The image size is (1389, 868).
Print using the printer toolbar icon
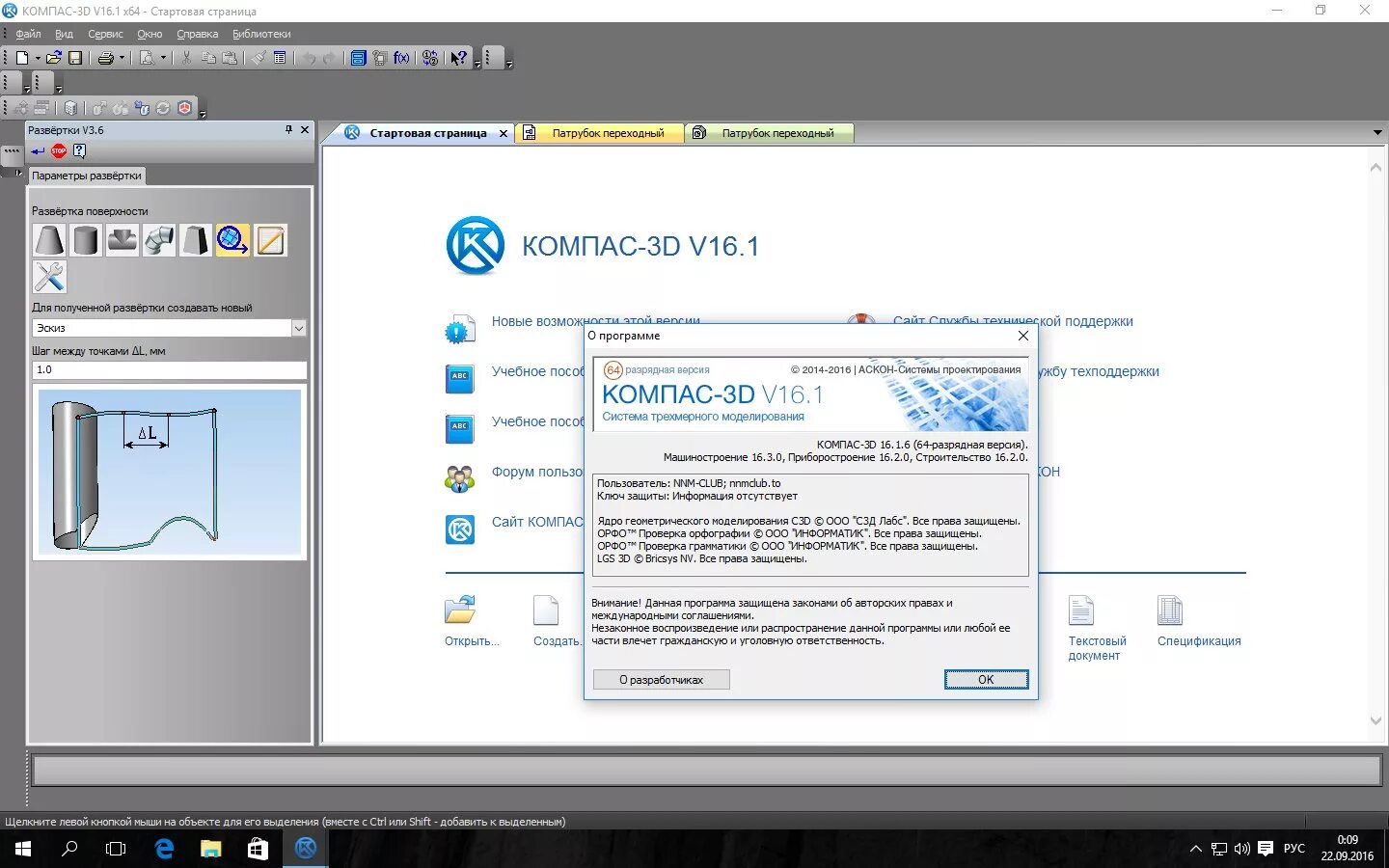[x=106, y=58]
